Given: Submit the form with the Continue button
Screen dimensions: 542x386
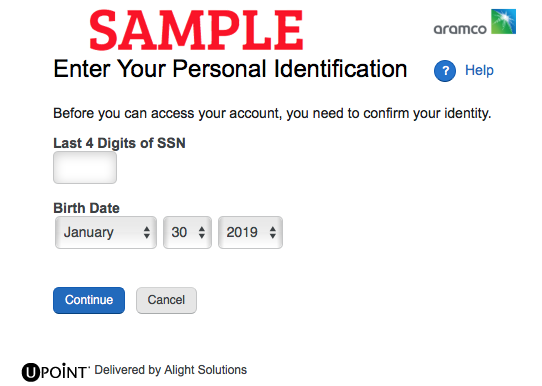Looking at the screenshot, I should click(89, 300).
